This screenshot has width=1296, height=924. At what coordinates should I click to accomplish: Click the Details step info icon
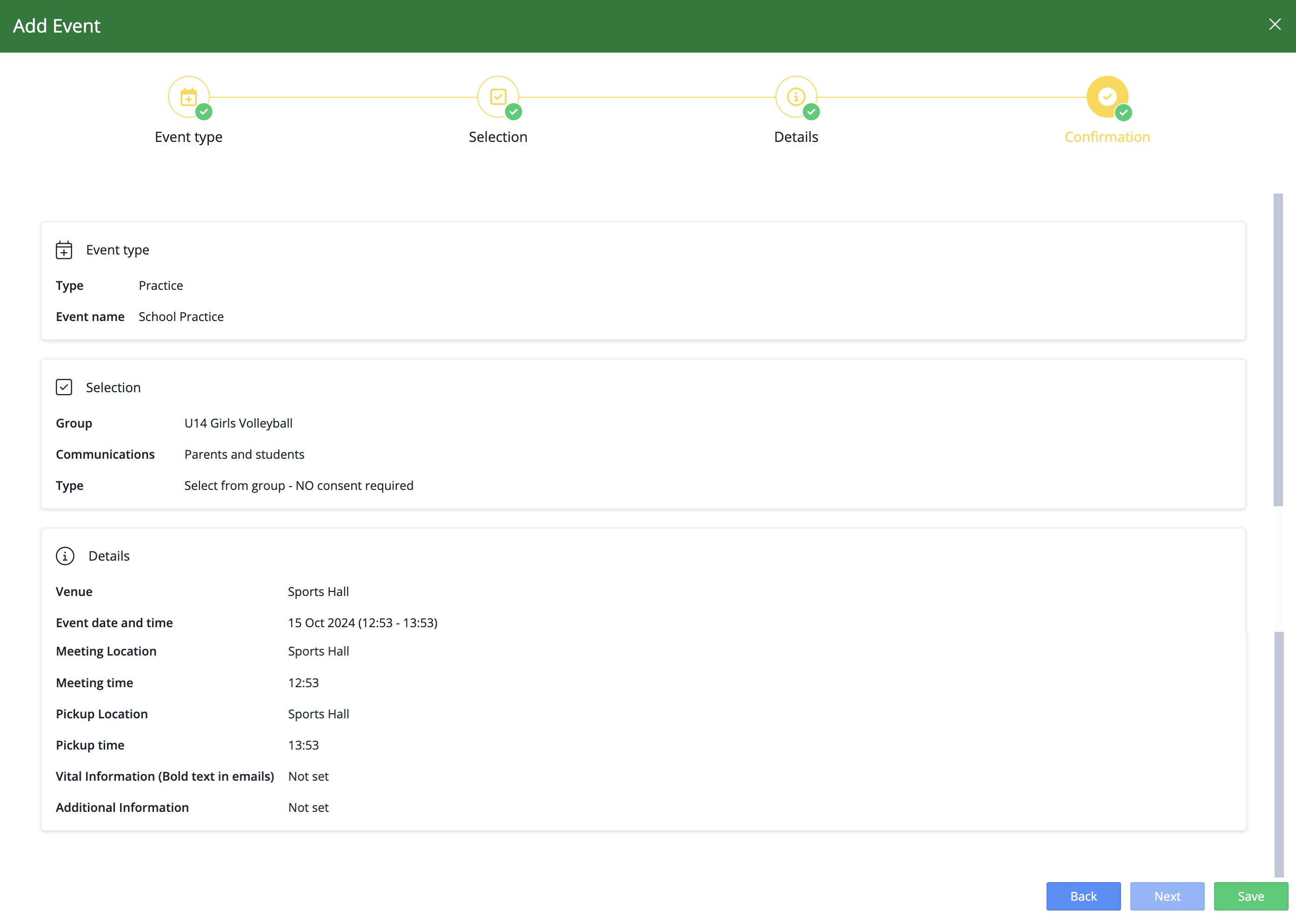click(795, 97)
